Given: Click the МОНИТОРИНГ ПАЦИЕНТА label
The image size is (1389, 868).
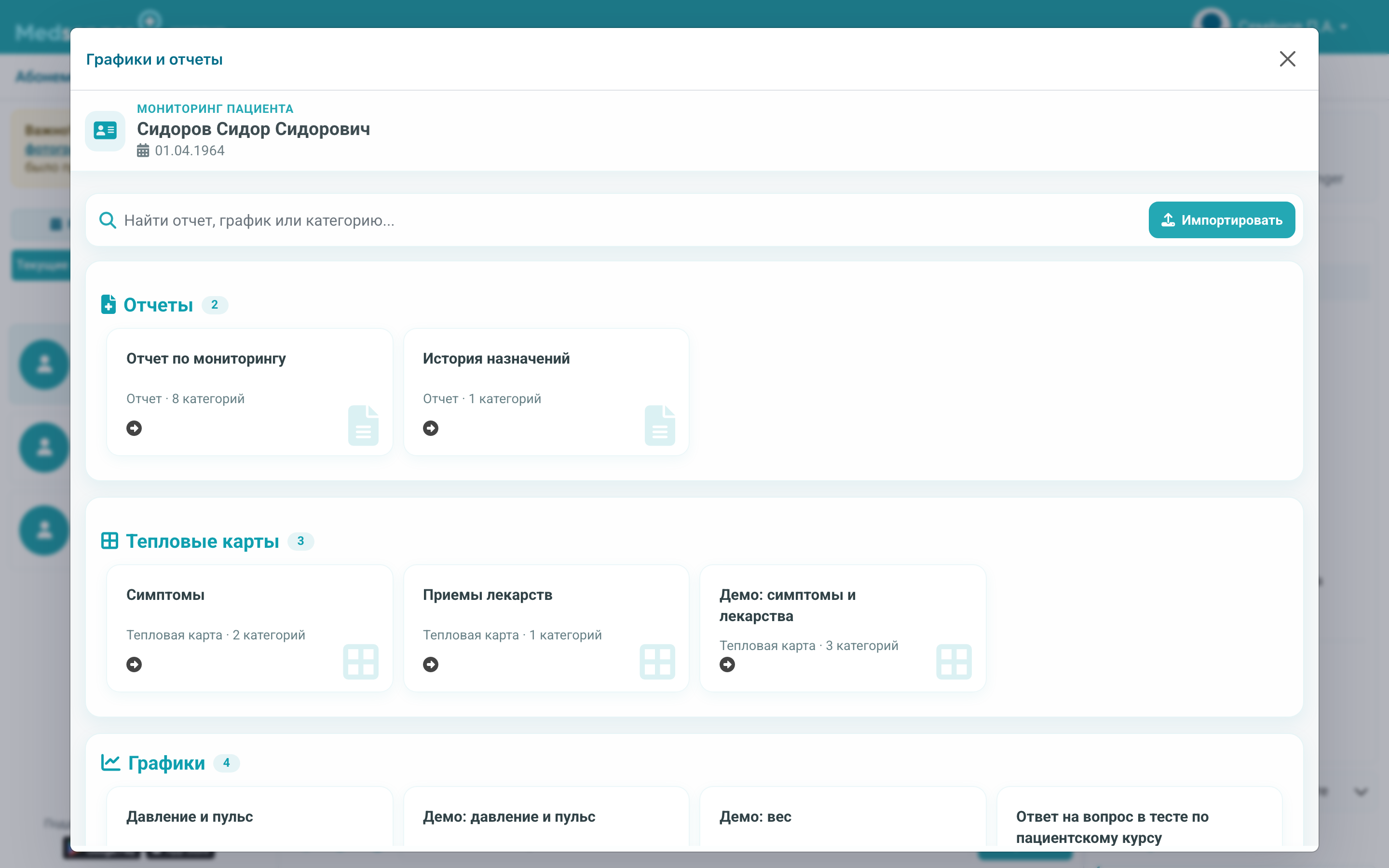Looking at the screenshot, I should tap(215, 108).
